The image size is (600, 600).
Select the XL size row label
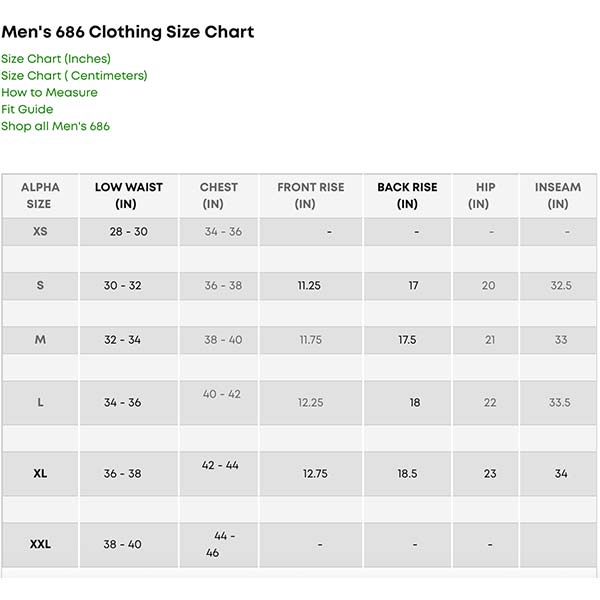coord(40,473)
